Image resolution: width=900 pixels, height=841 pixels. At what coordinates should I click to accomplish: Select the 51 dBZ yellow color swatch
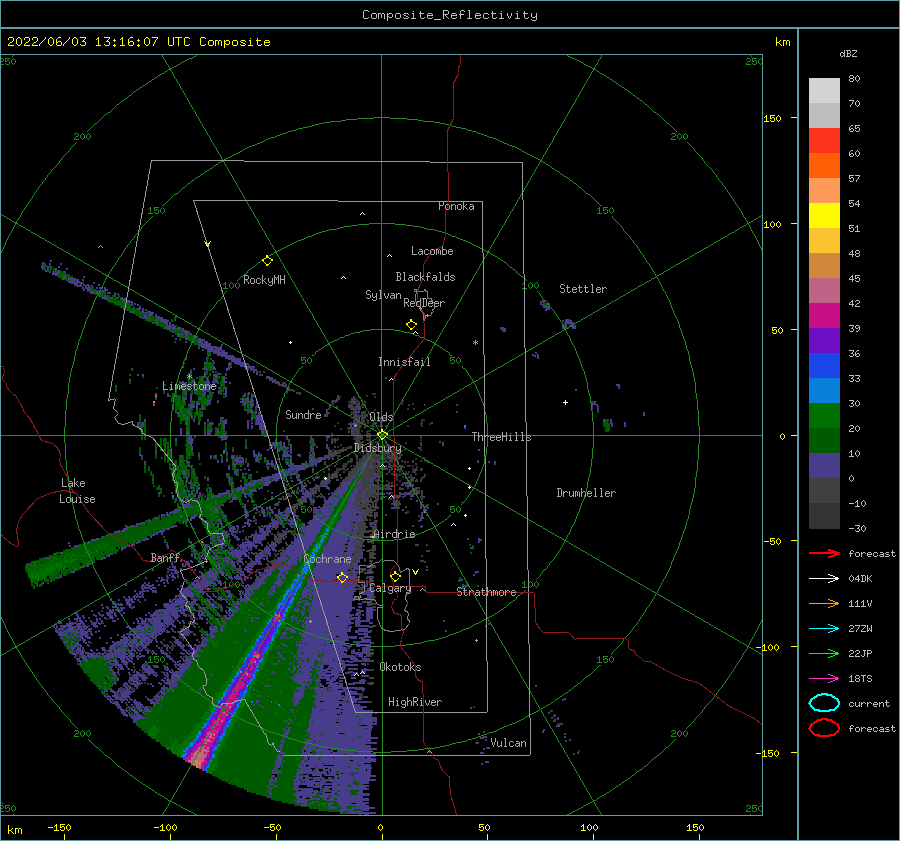824,216
